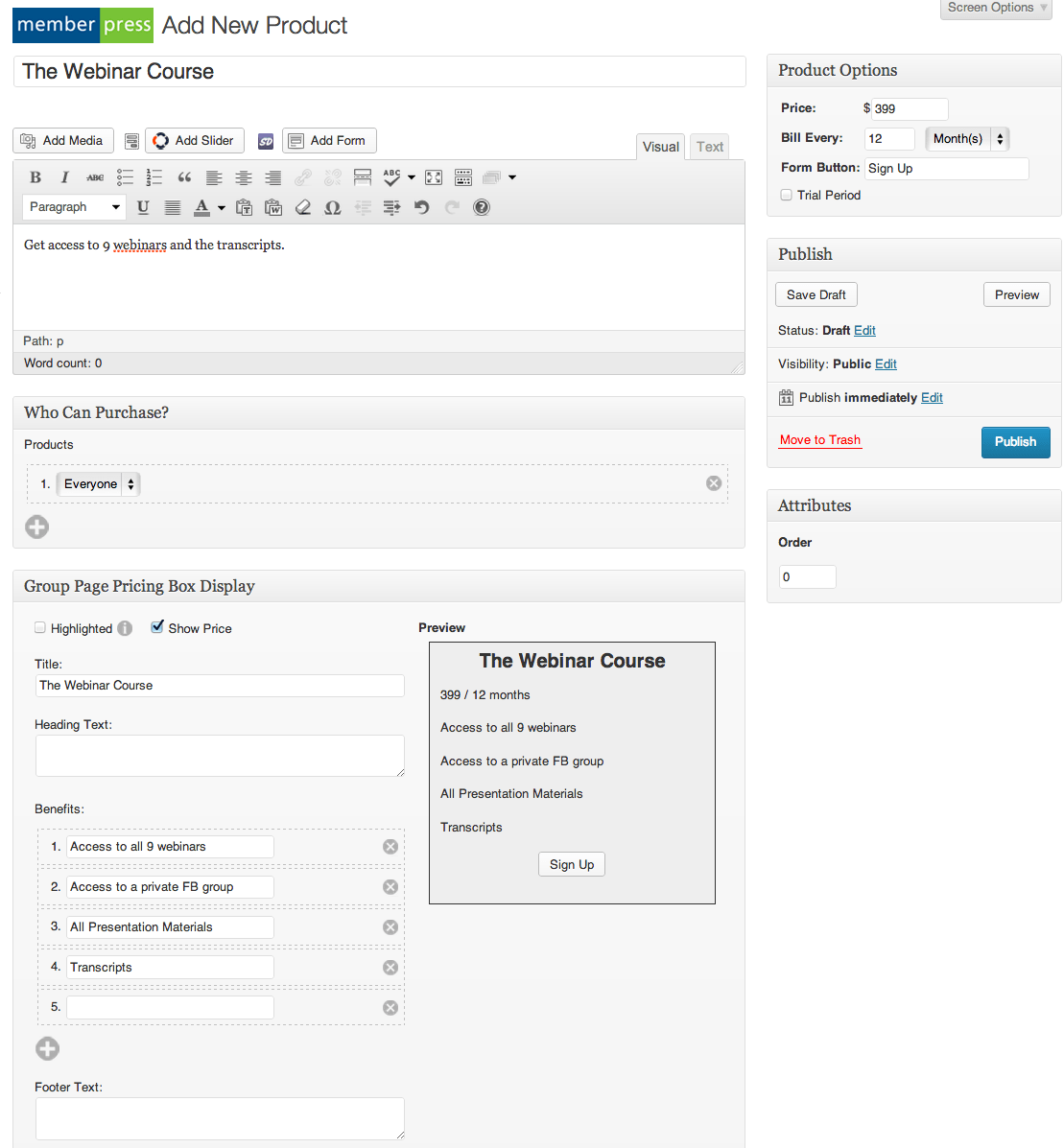The height and width of the screenshot is (1148, 1064).
Task: Toggle bold formatting in the editor
Action: pos(35,177)
